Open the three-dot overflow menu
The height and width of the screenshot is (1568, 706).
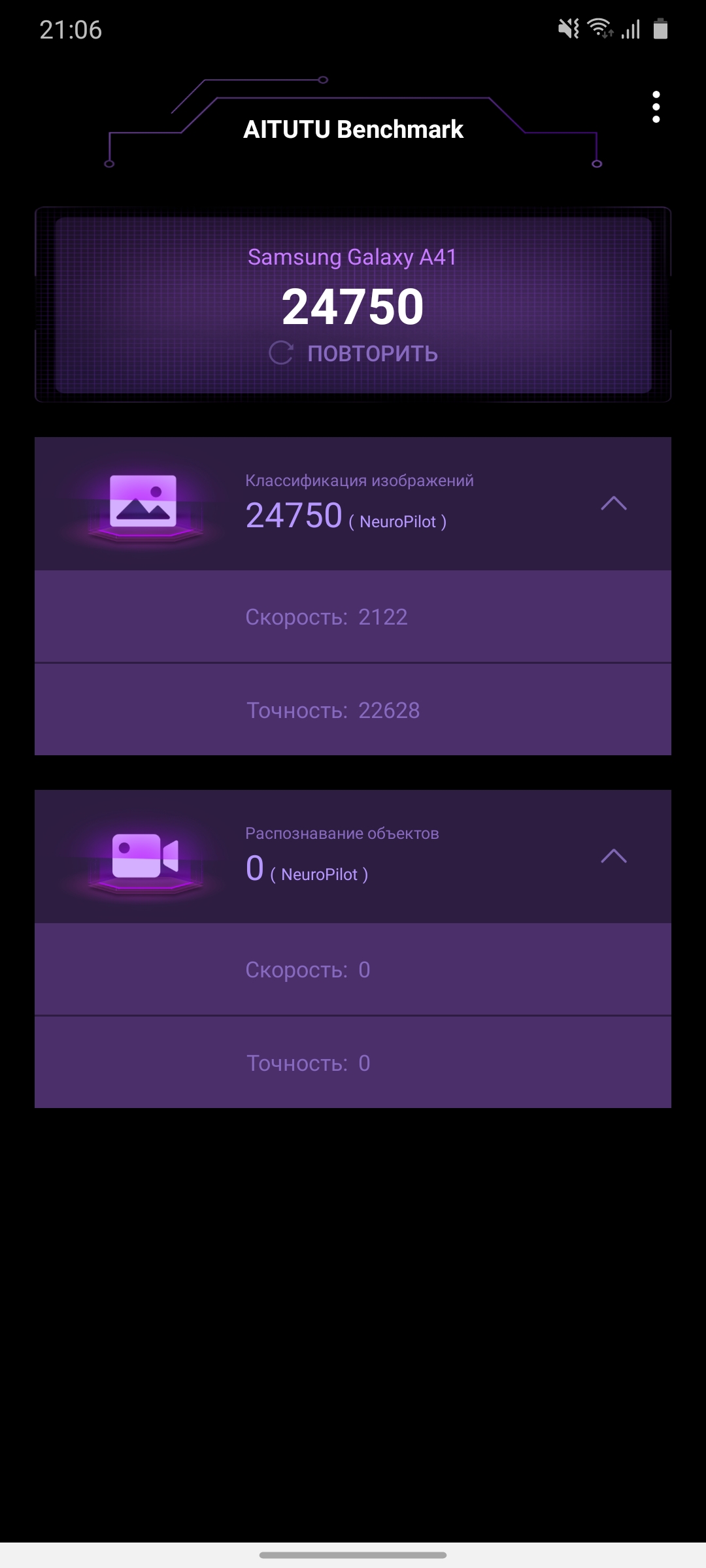[656, 107]
